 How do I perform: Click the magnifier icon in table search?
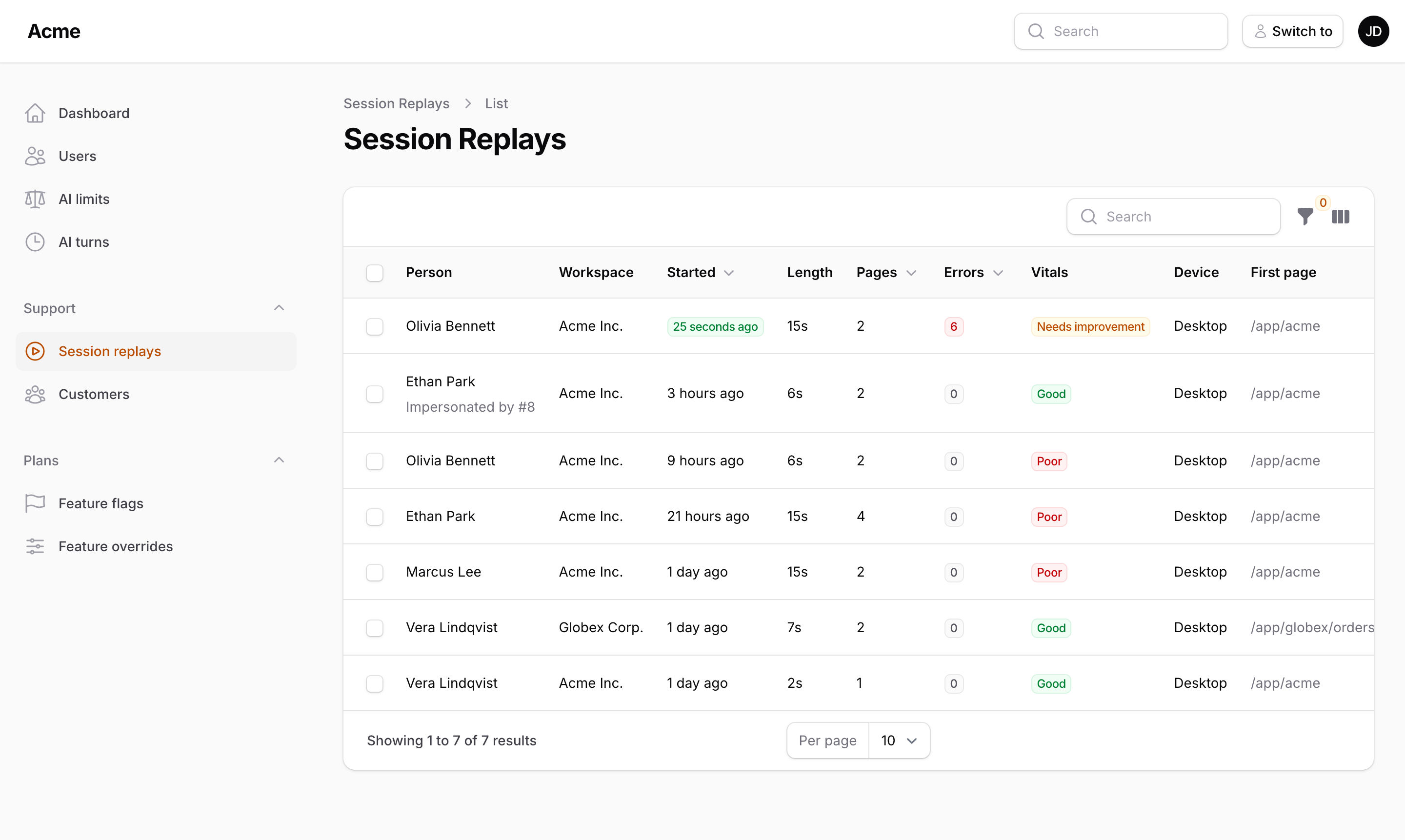[1088, 217]
